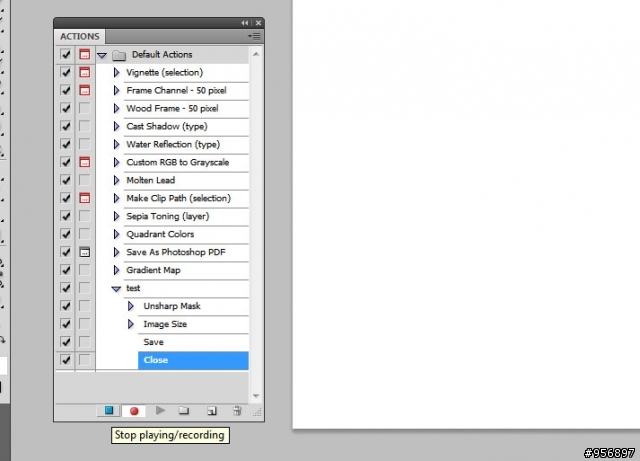Toggle empty dialog box for Image Size
This screenshot has width=640, height=461.
point(84,324)
